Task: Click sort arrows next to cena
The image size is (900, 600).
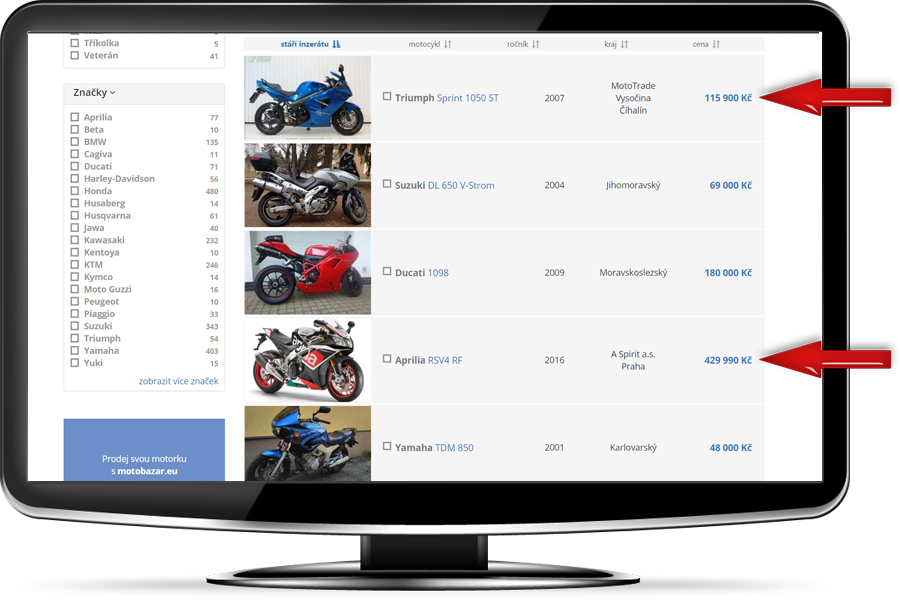Action: click(x=716, y=44)
